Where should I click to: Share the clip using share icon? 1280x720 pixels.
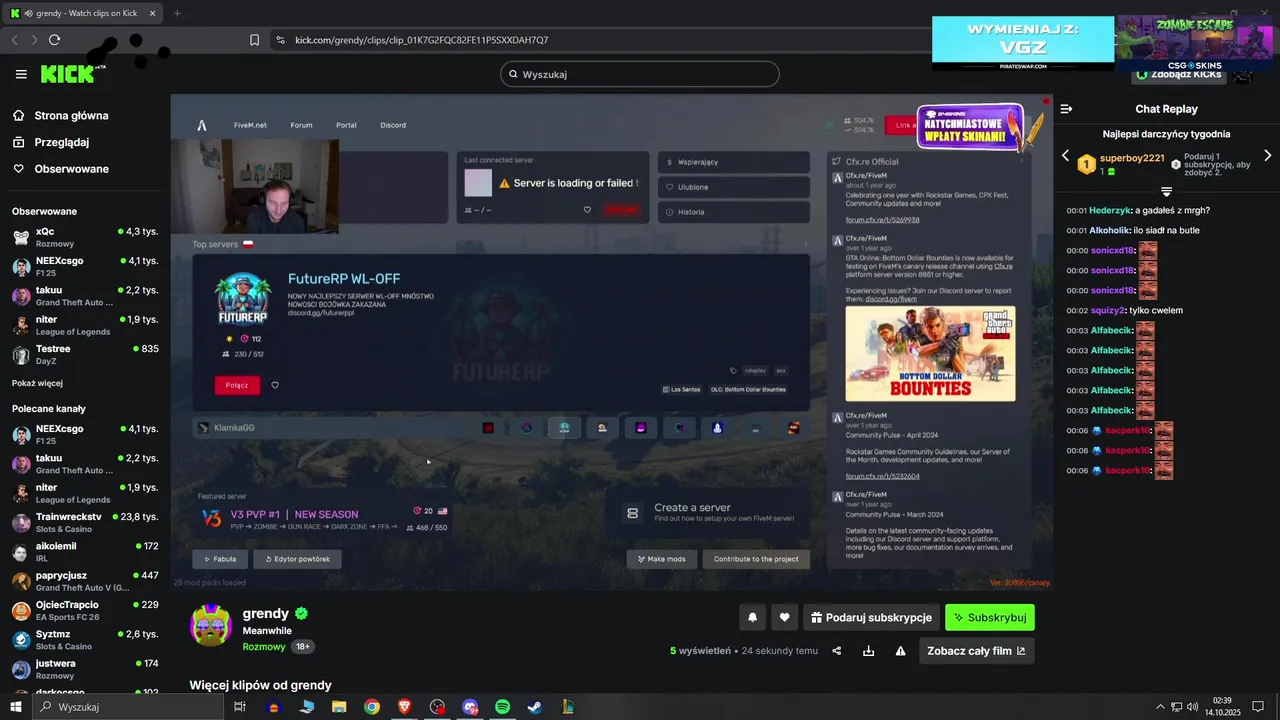(x=836, y=651)
